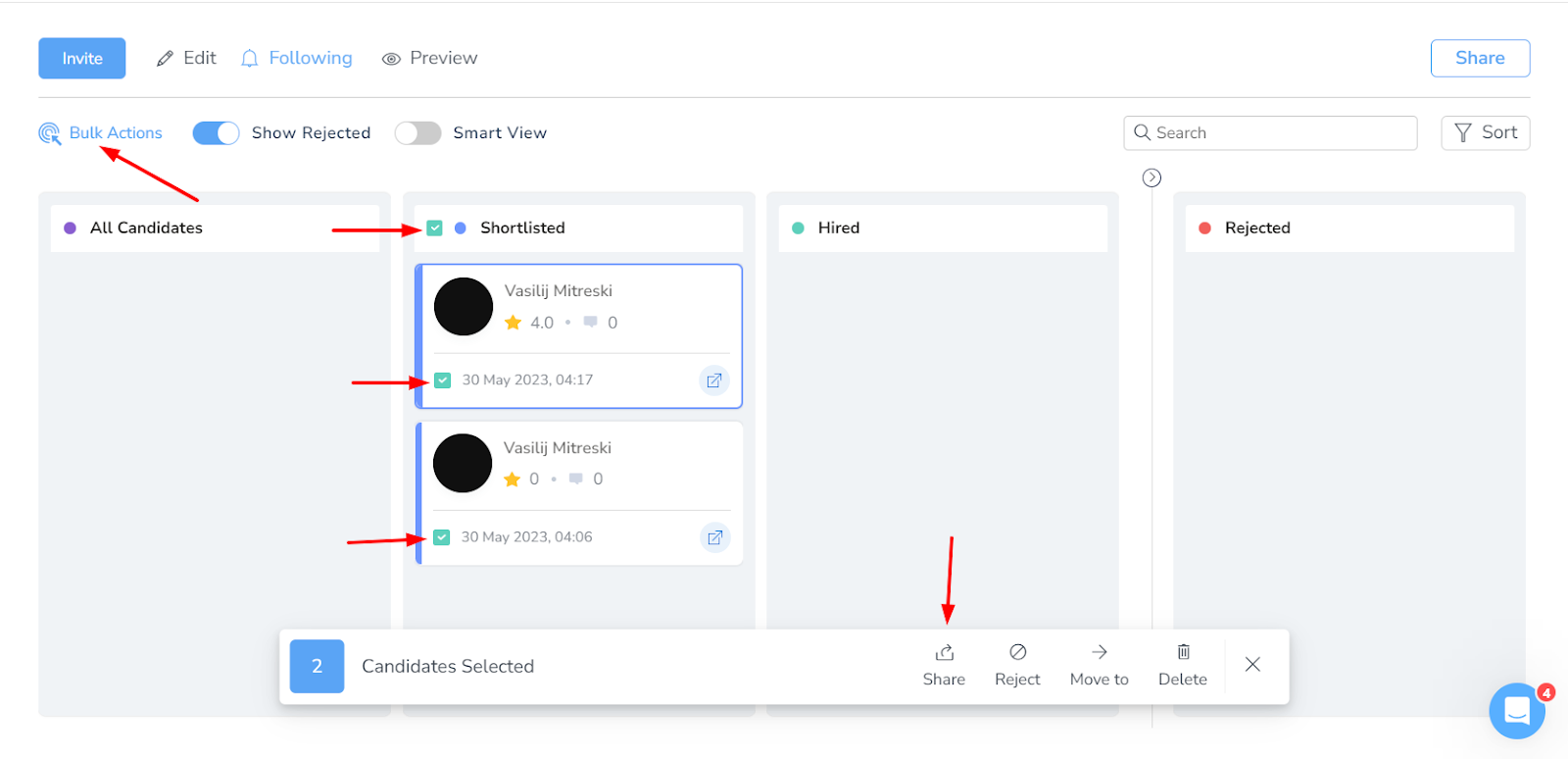Click the Share icon in selection bar

pyautogui.click(x=944, y=653)
